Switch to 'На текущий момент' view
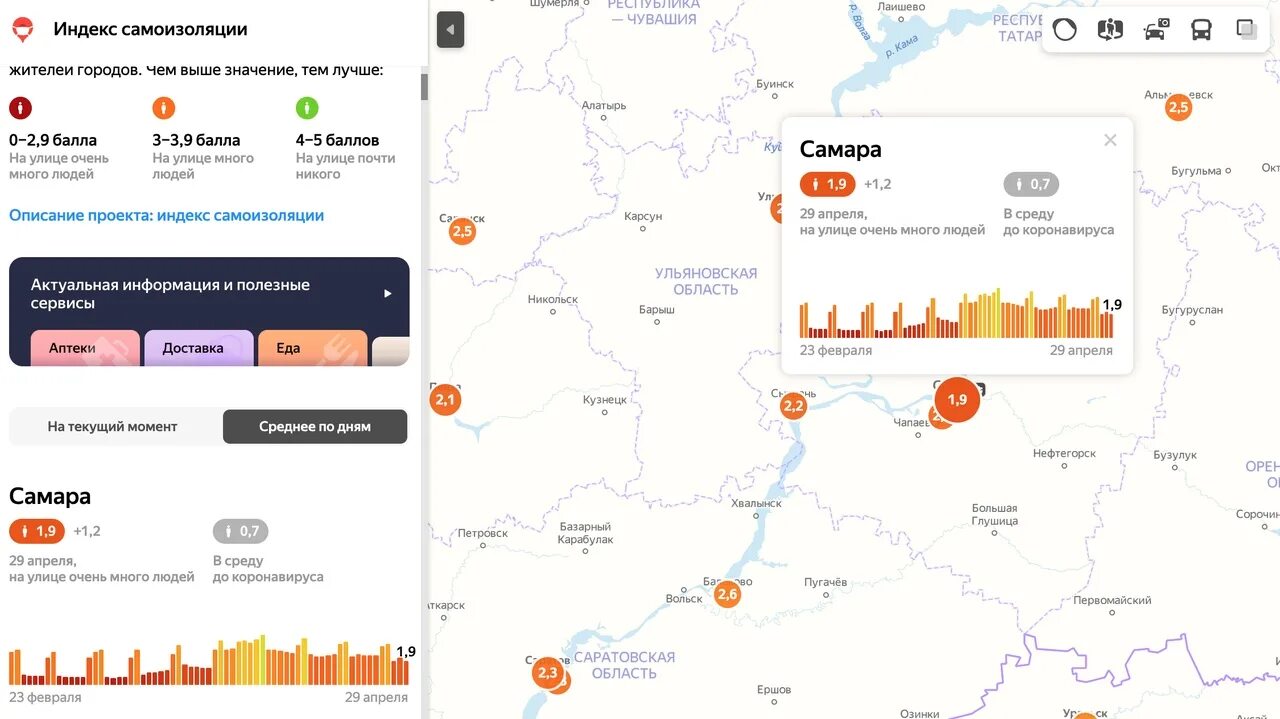1280x719 pixels. (113, 426)
